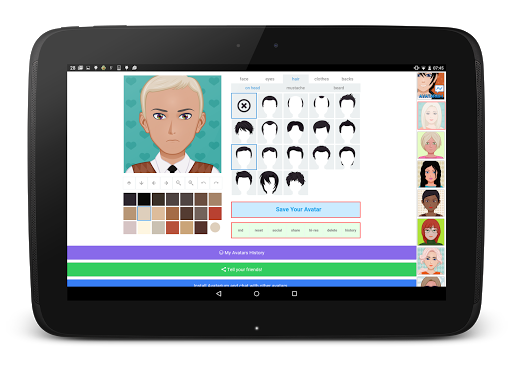Open the beard sub-tab
The image size is (512, 369).
(339, 88)
